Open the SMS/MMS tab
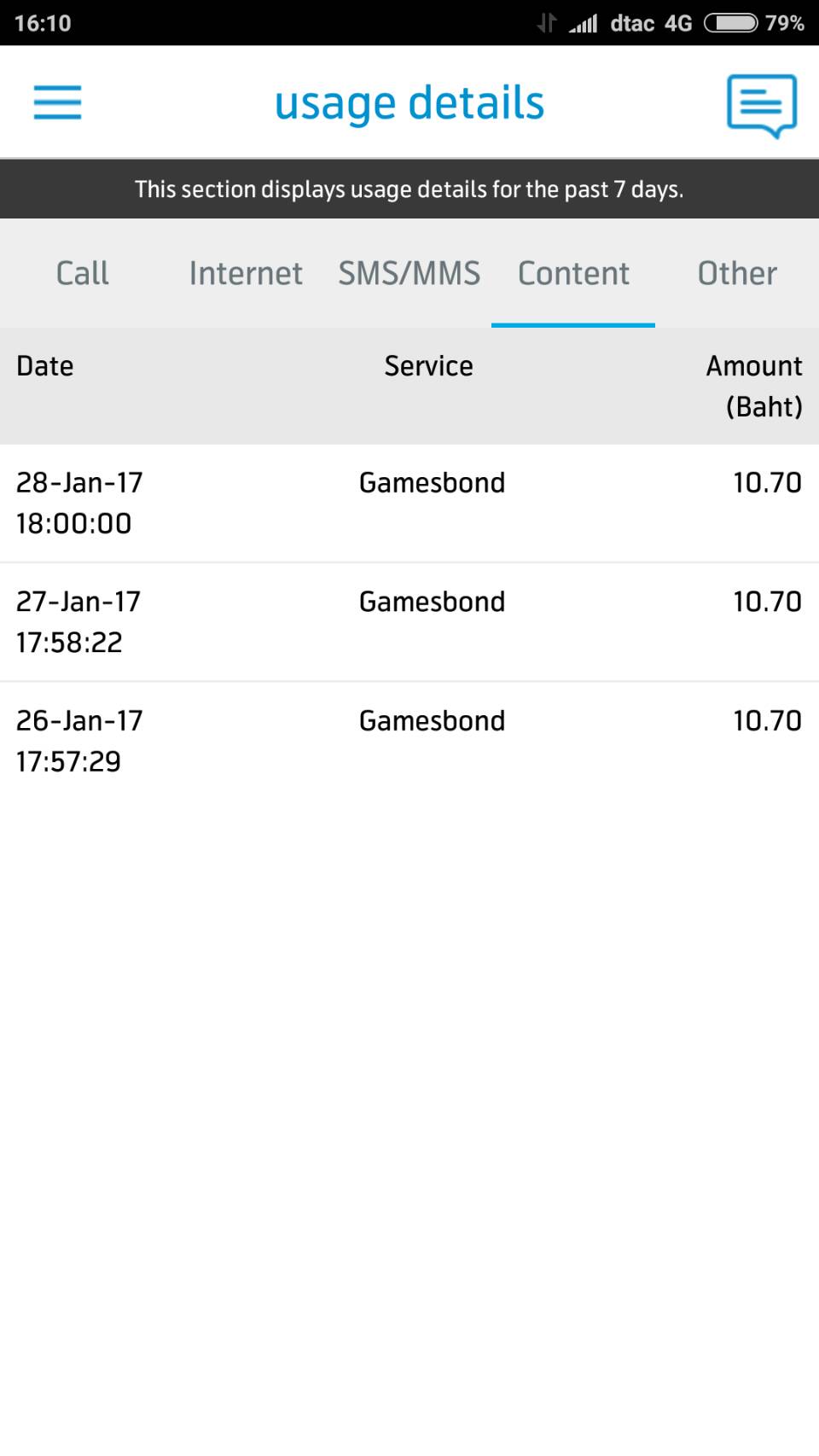Image resolution: width=819 pixels, height=1456 pixels. pyautogui.click(x=409, y=273)
